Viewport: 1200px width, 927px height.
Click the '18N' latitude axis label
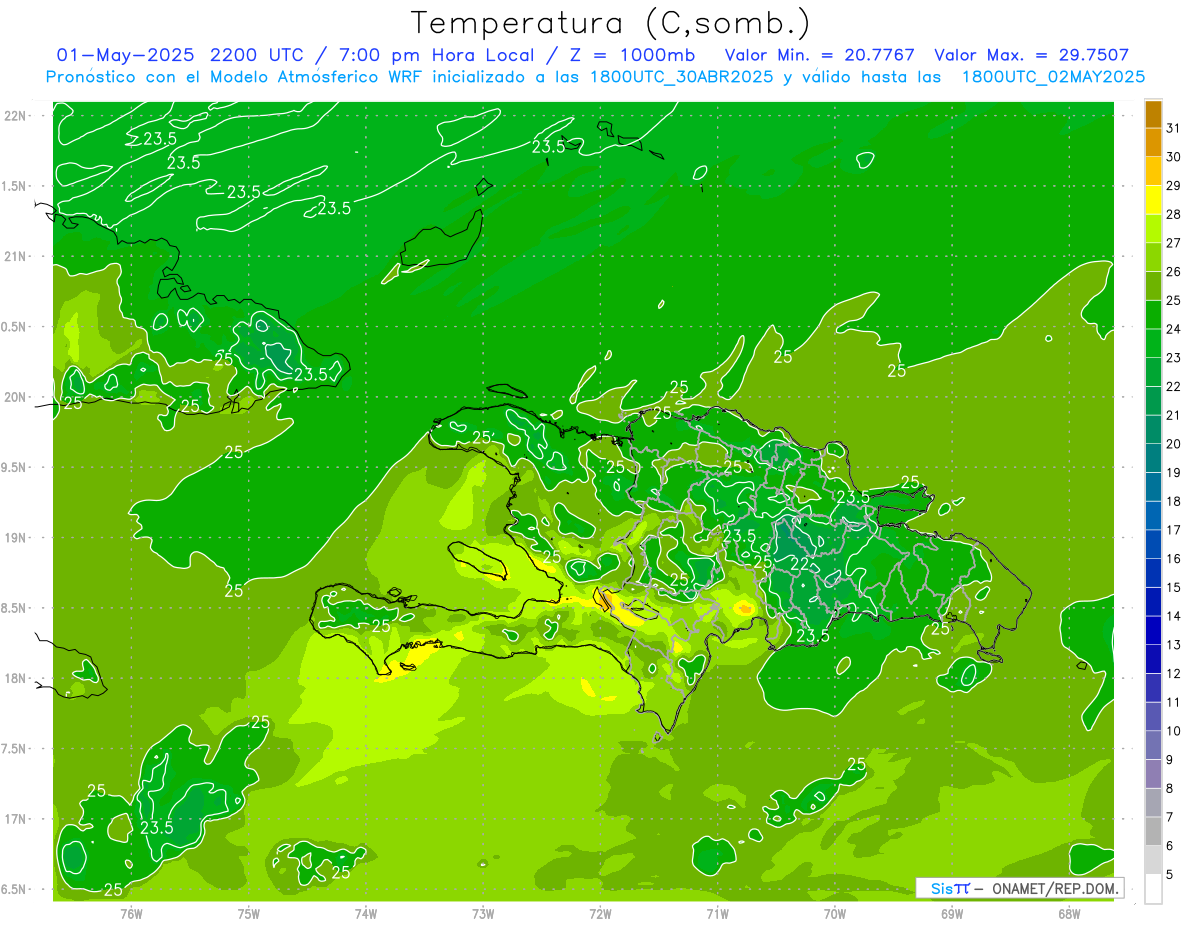[16, 678]
